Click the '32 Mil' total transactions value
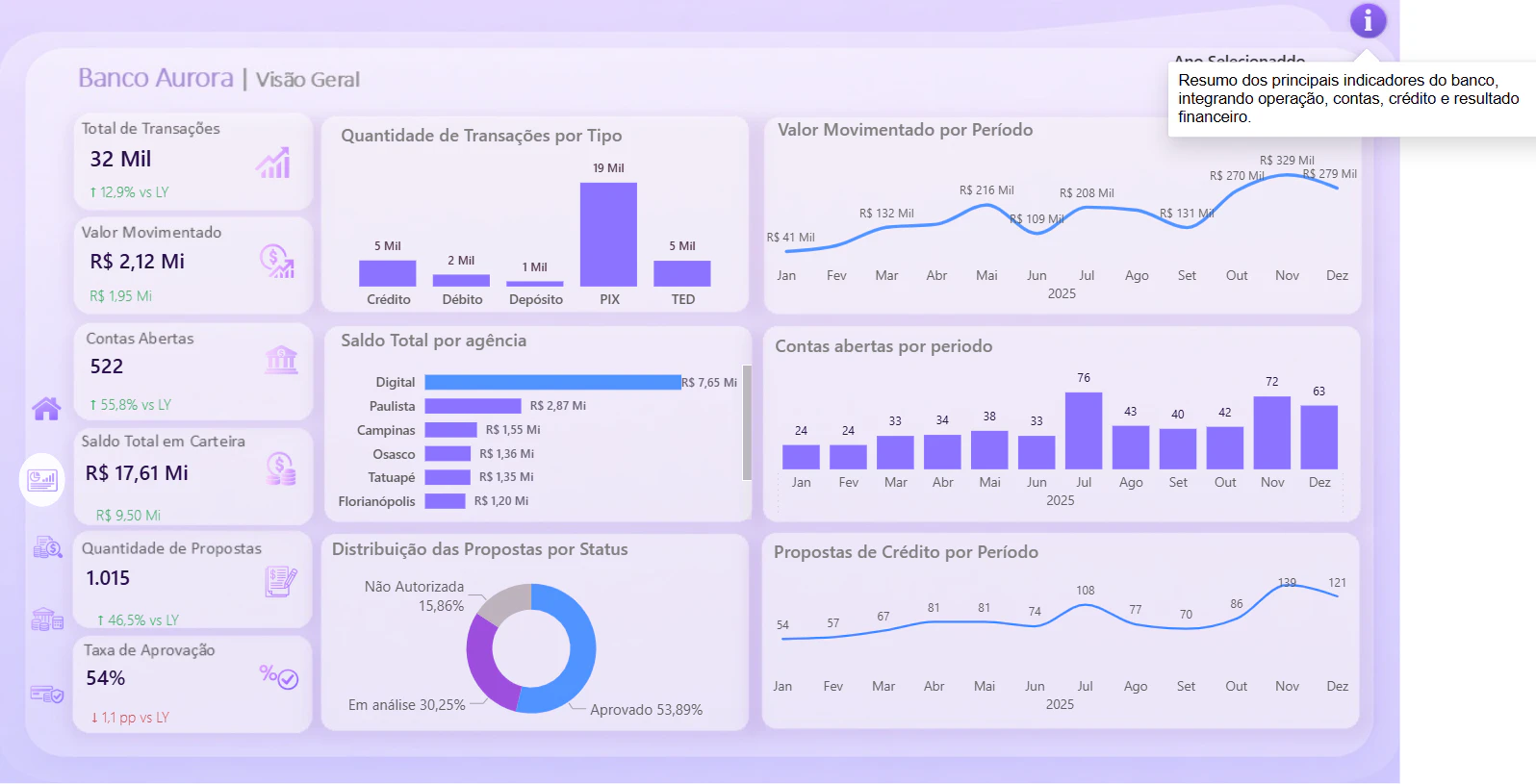 click(120, 159)
